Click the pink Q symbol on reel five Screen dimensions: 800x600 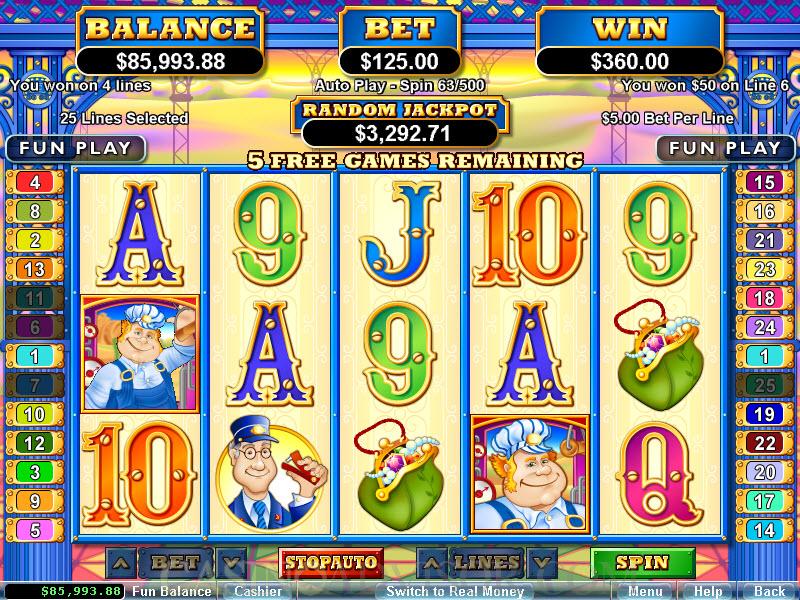659,474
